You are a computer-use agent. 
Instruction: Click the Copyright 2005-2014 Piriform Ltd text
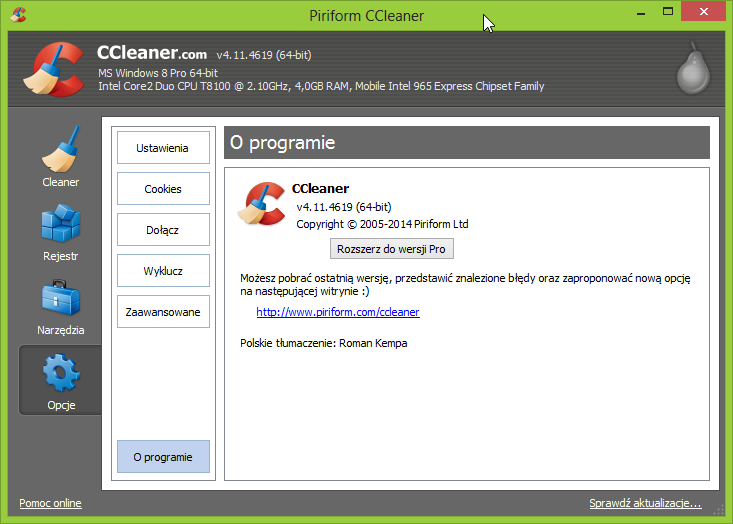coord(382,224)
